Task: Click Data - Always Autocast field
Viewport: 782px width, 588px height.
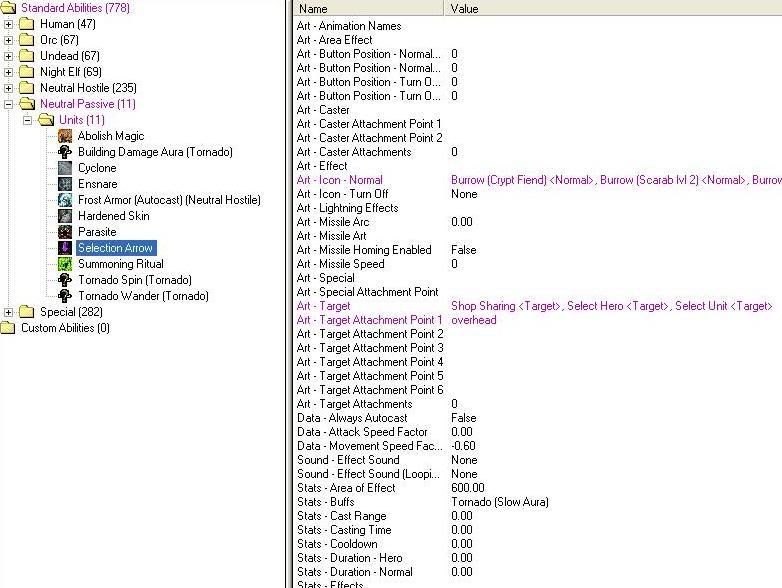Action: pyautogui.click(x=352, y=418)
